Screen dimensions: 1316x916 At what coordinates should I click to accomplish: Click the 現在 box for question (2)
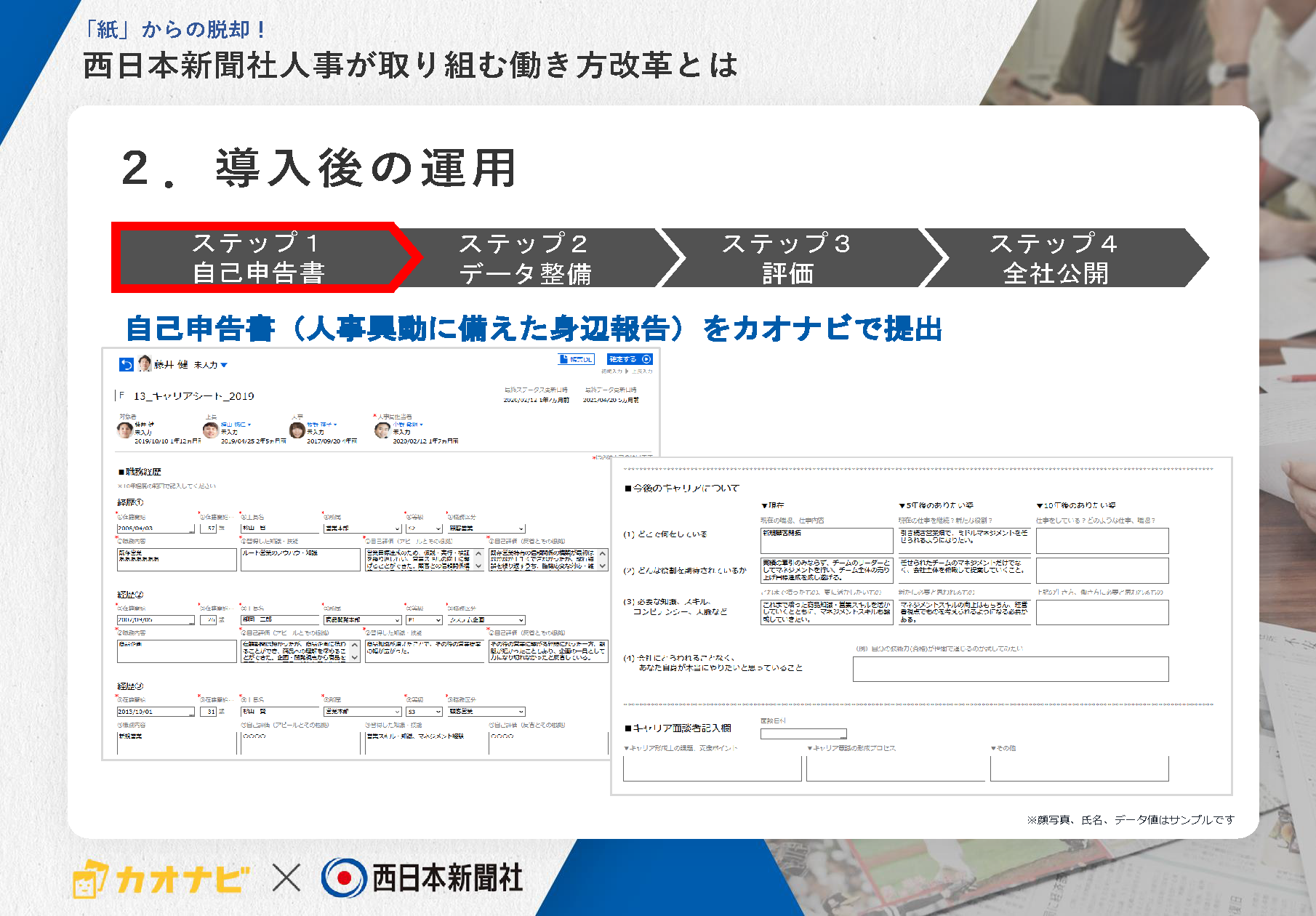tap(827, 570)
